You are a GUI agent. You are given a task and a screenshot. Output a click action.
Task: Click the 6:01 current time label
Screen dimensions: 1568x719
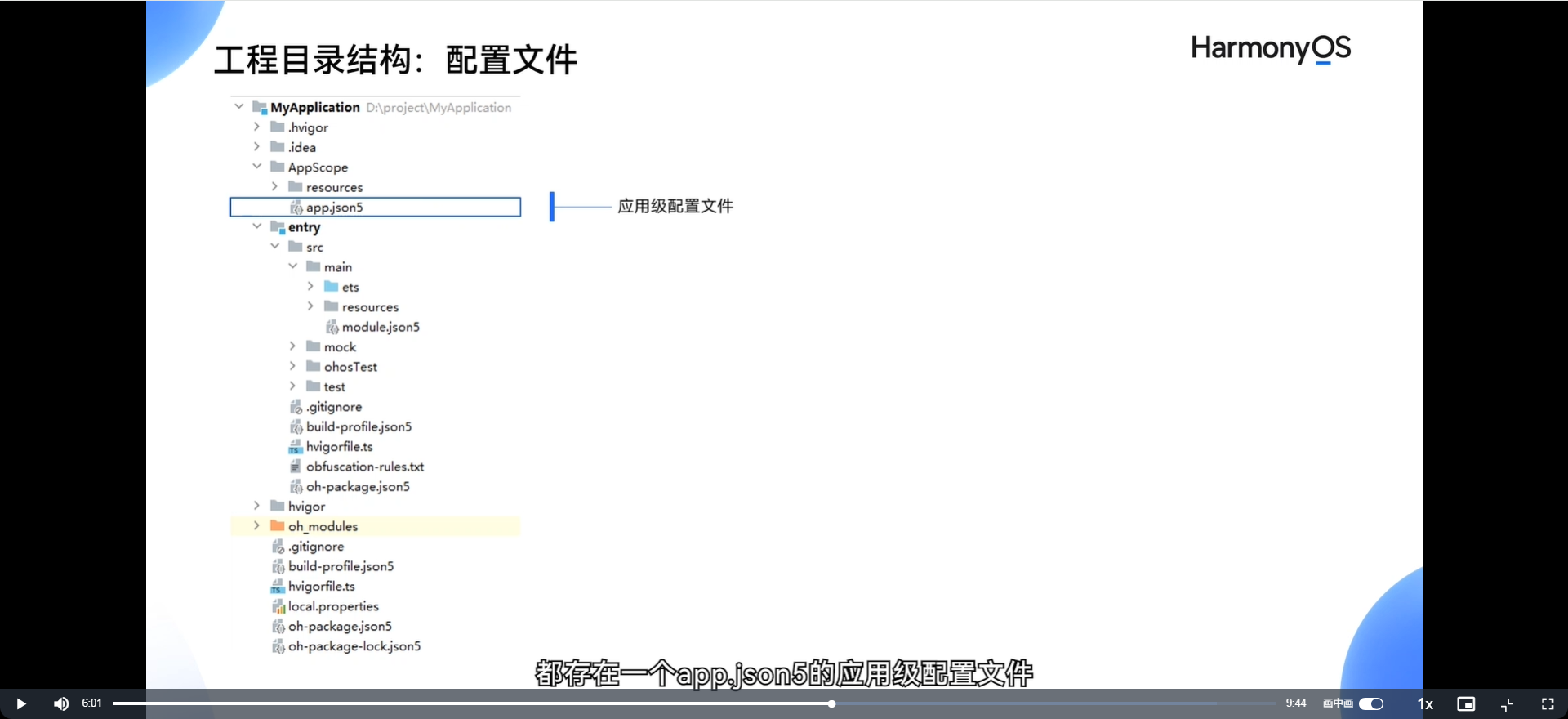point(91,703)
